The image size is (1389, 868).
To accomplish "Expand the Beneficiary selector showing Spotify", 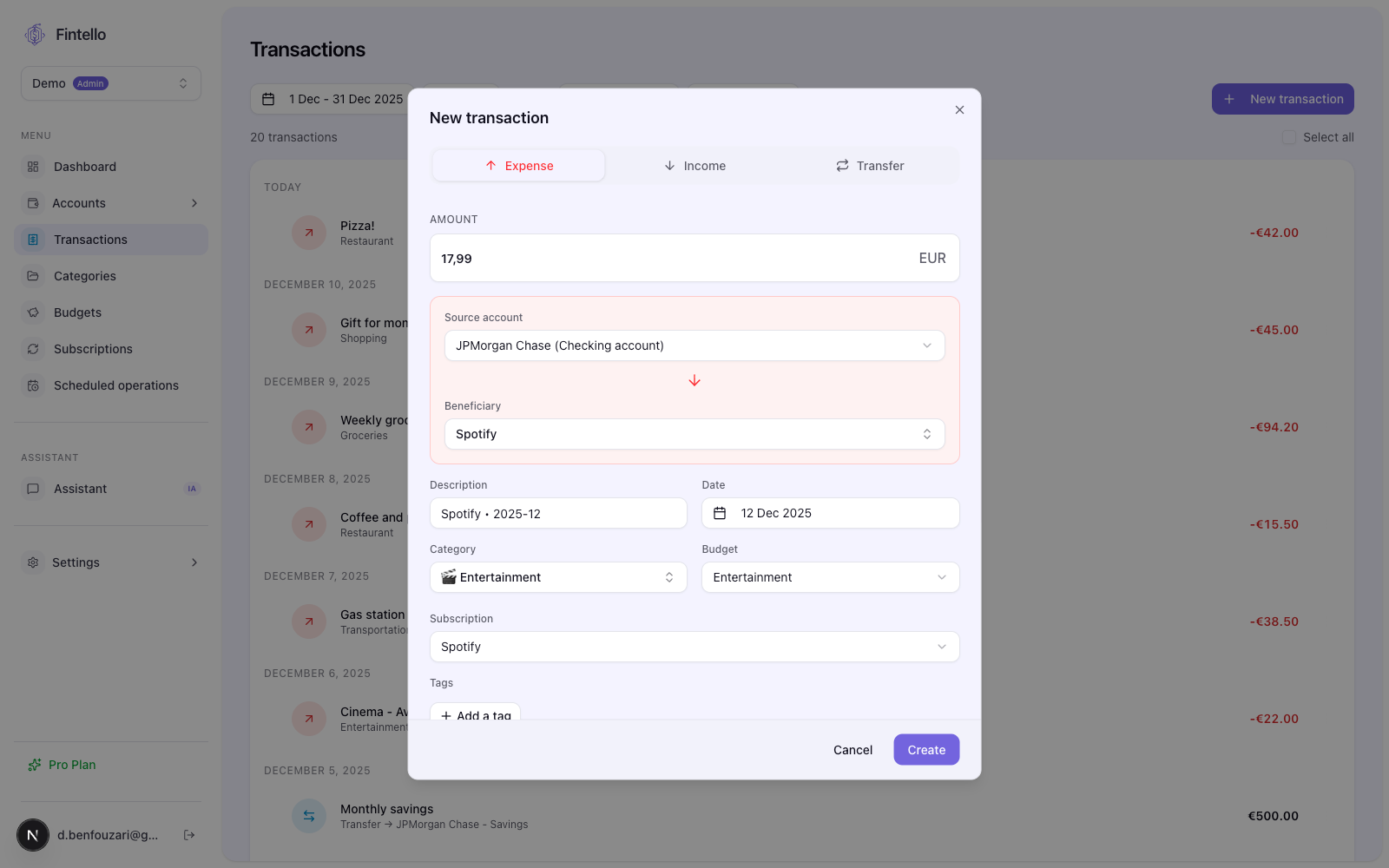I will 694,433.
